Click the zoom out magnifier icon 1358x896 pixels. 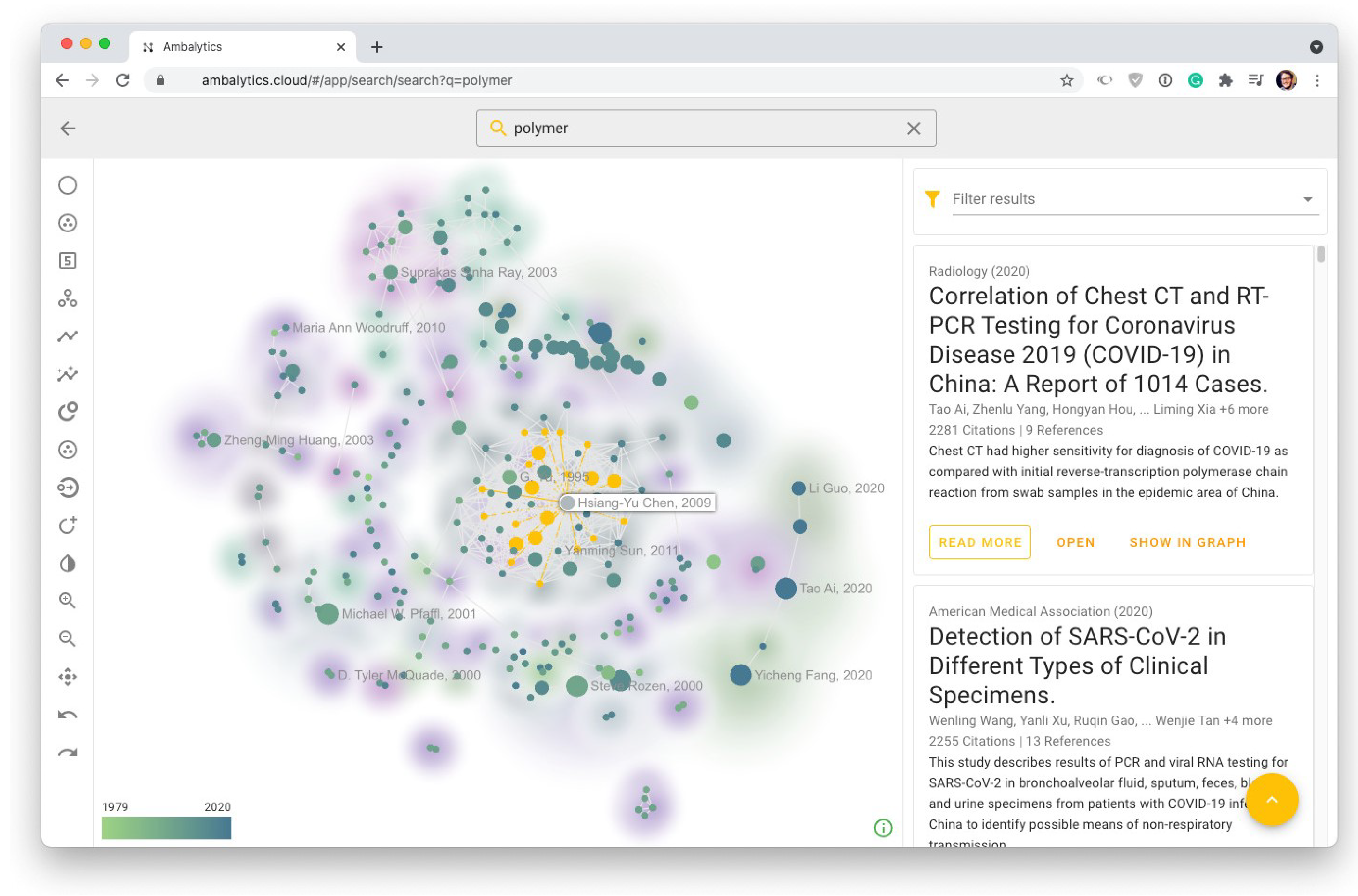(67, 638)
